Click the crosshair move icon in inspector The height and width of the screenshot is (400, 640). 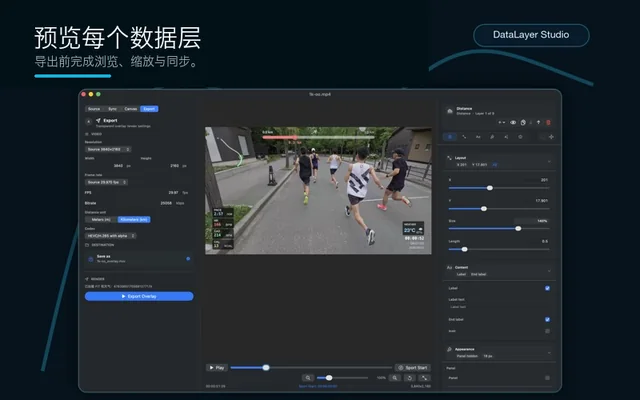(551, 137)
